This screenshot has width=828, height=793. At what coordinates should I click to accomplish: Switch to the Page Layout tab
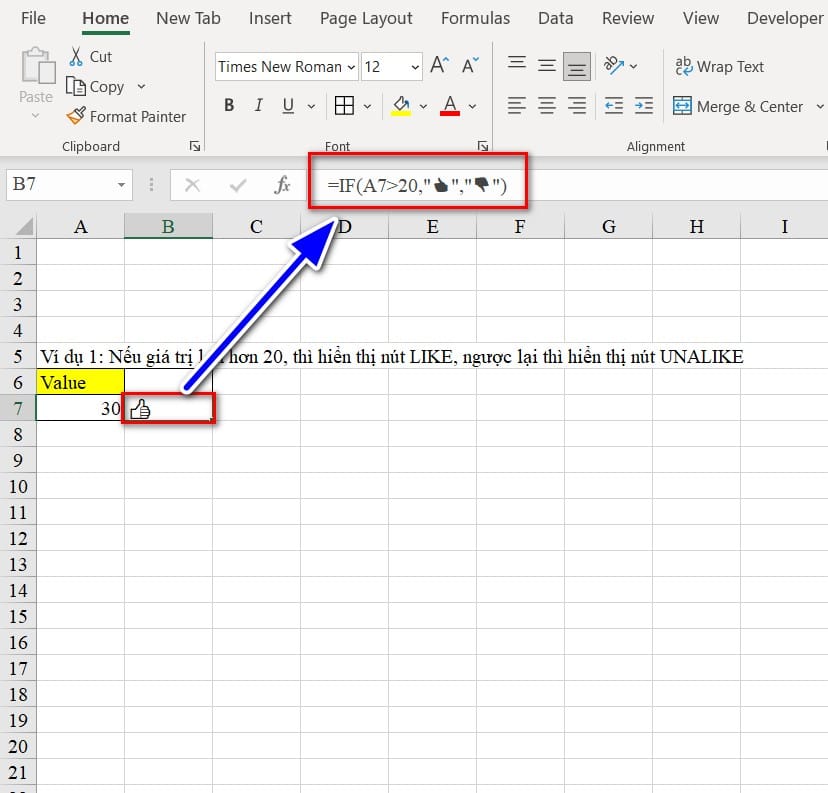pos(366,18)
